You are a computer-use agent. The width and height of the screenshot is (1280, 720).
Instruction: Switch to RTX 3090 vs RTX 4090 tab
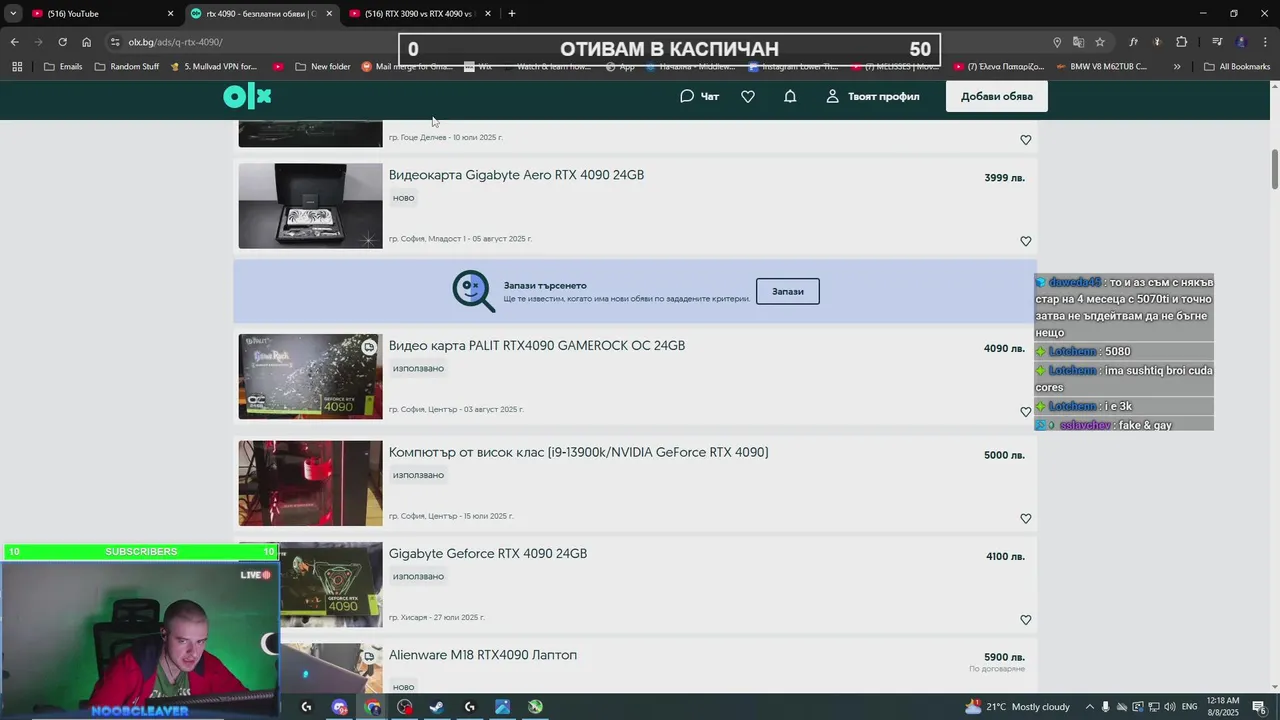[418, 13]
